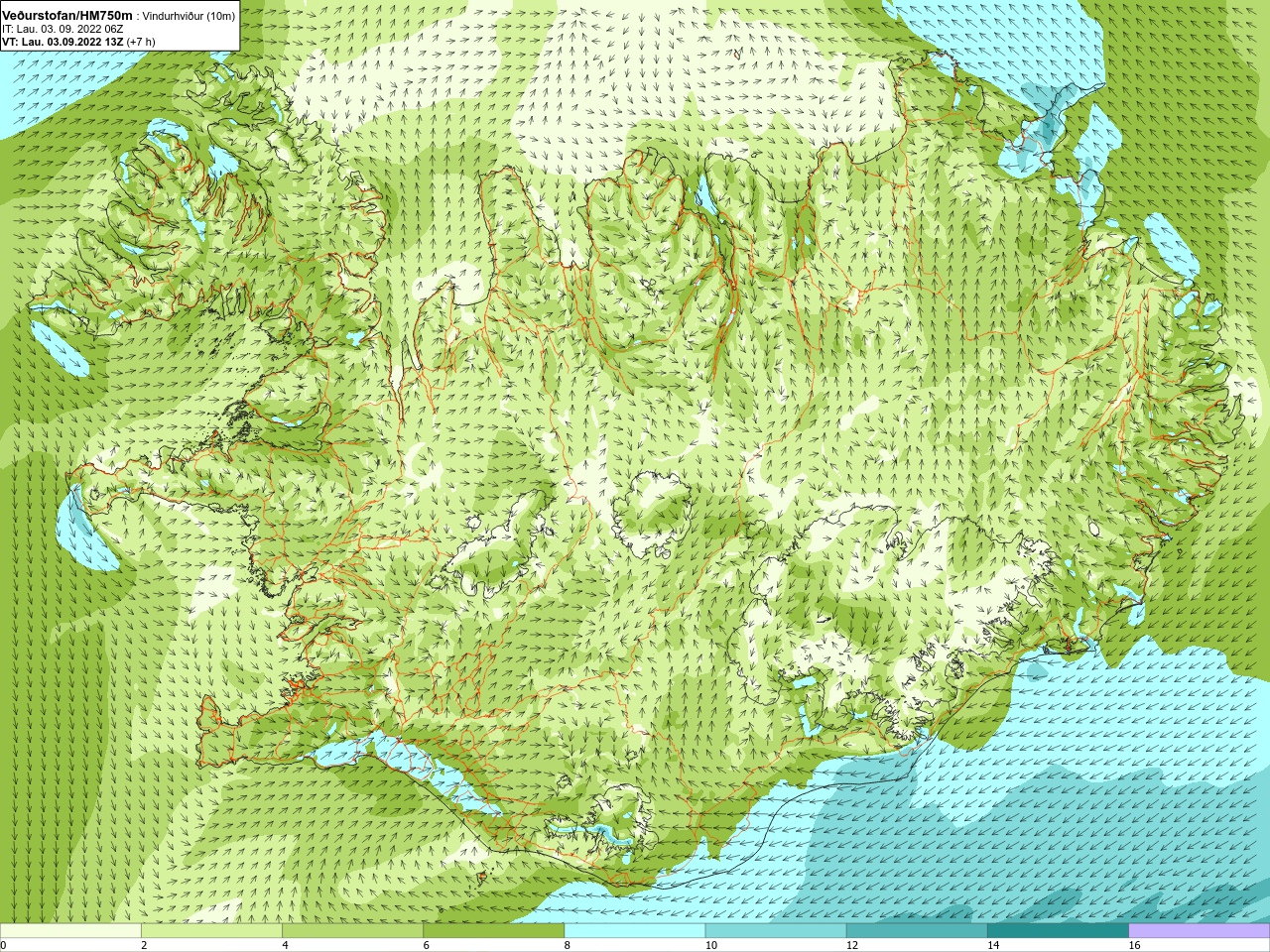Click the 'IT: Lau. 03. 09. 2022 06Z' line
Screen dimensions: 1270x952
pos(63,29)
